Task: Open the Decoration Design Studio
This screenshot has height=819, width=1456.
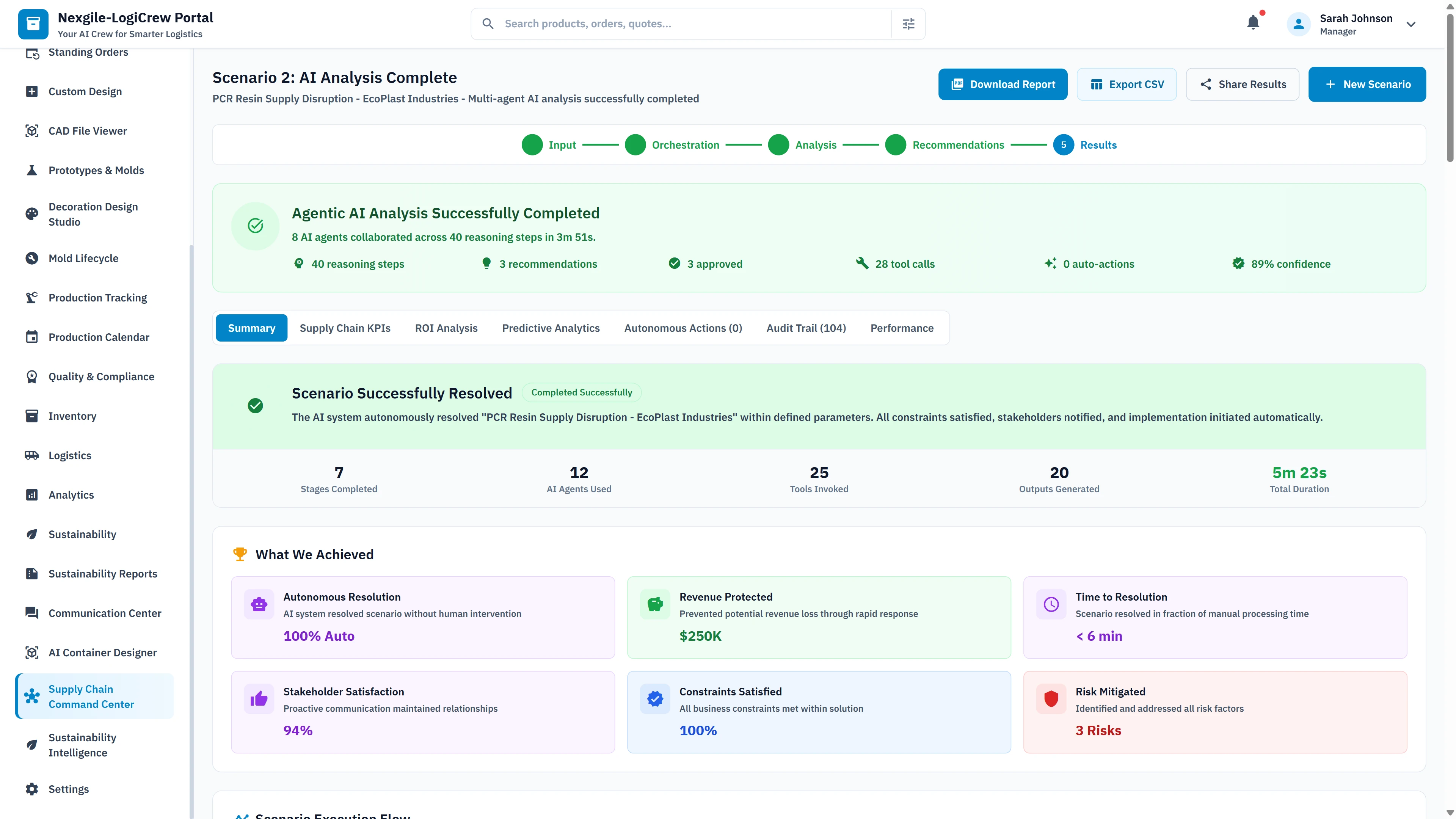Action: (x=93, y=213)
